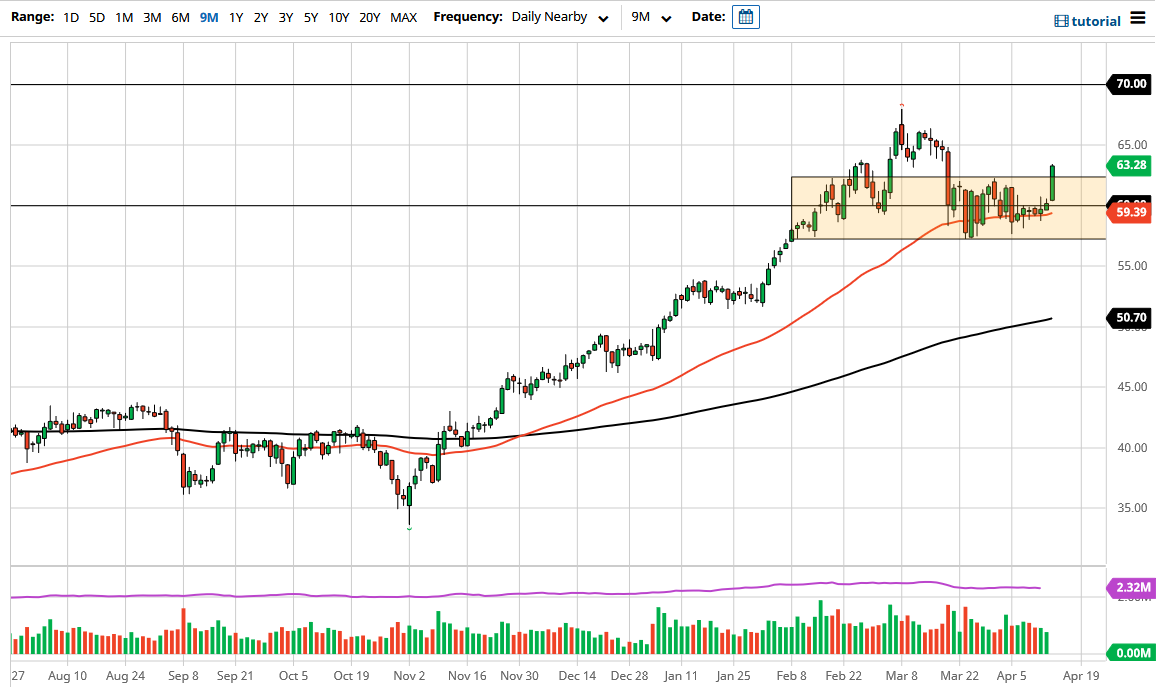The width and height of the screenshot is (1164, 693).
Task: Select the 20Y range
Action: pos(368,17)
